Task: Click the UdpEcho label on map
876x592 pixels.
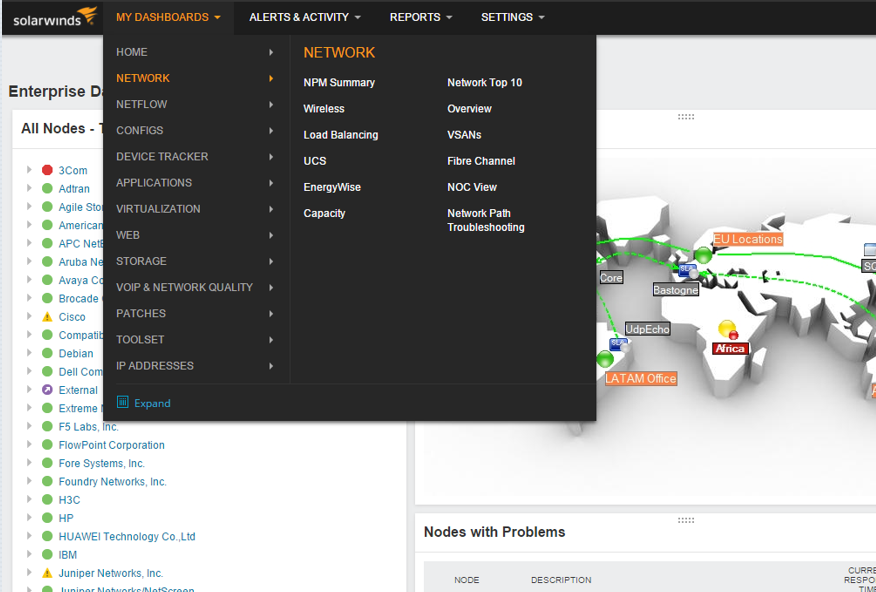Action: pyautogui.click(x=647, y=330)
